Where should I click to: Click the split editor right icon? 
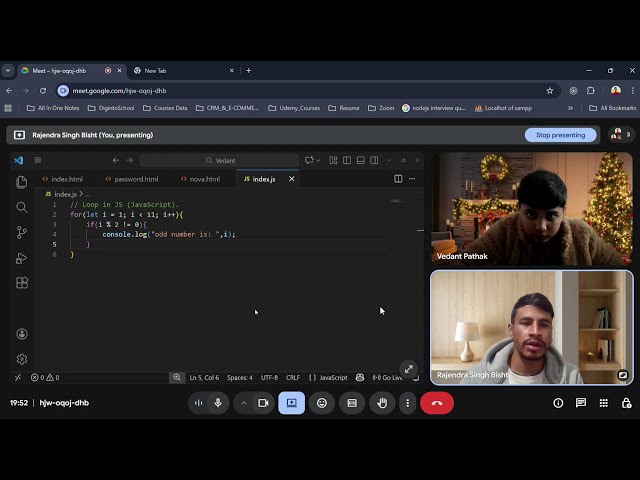click(x=398, y=179)
